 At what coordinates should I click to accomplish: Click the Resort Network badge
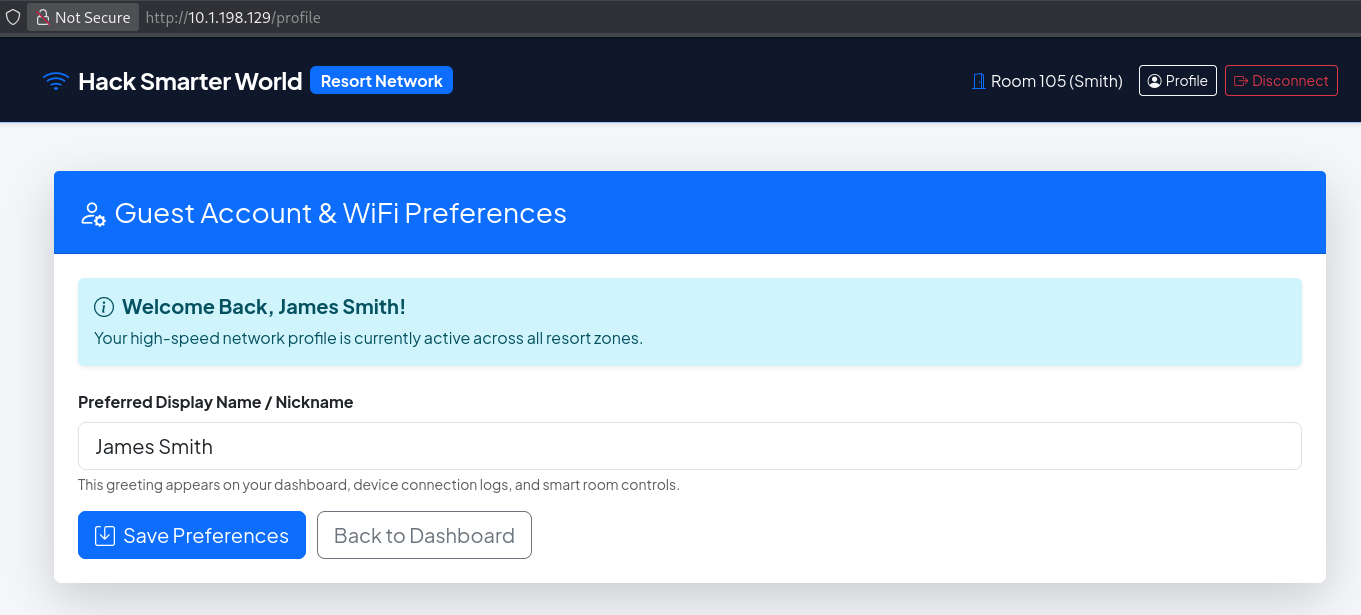[381, 81]
